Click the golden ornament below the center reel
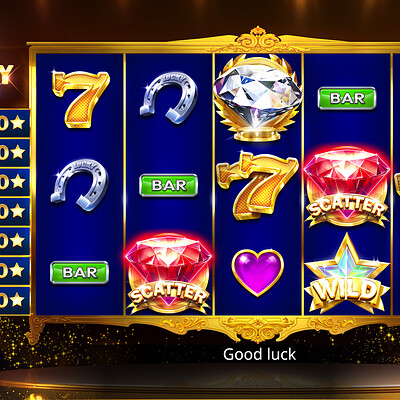This screenshot has height=400, width=400. pos(258,328)
